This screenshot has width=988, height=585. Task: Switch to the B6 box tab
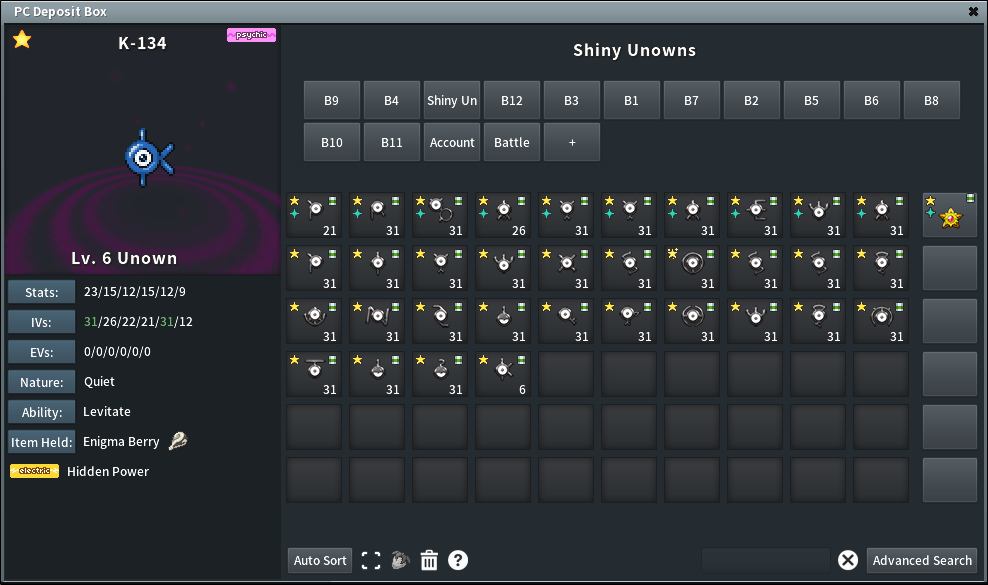tap(871, 100)
